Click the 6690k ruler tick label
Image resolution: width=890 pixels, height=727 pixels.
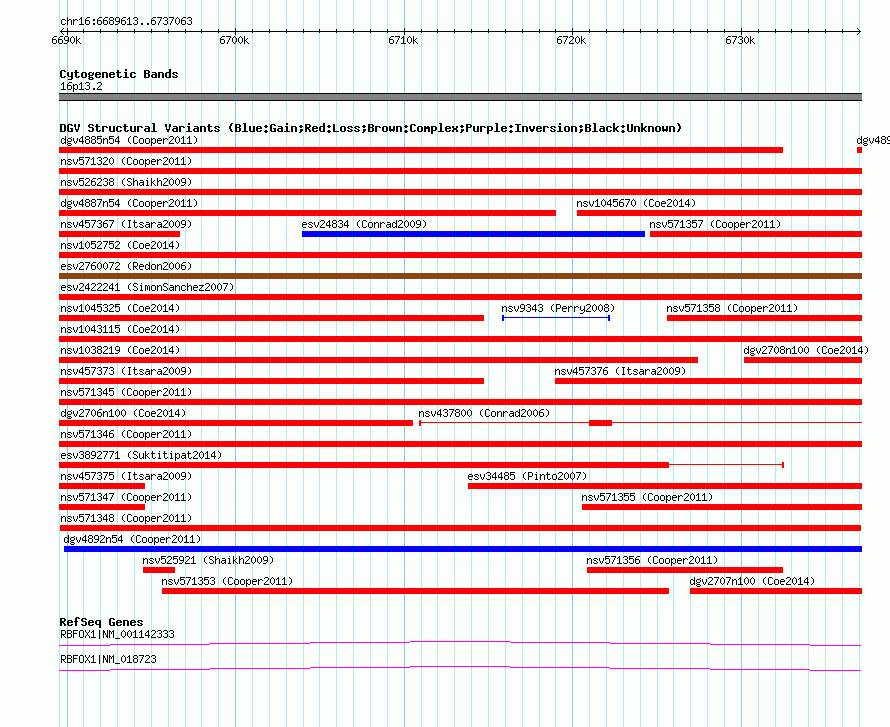[x=66, y=40]
